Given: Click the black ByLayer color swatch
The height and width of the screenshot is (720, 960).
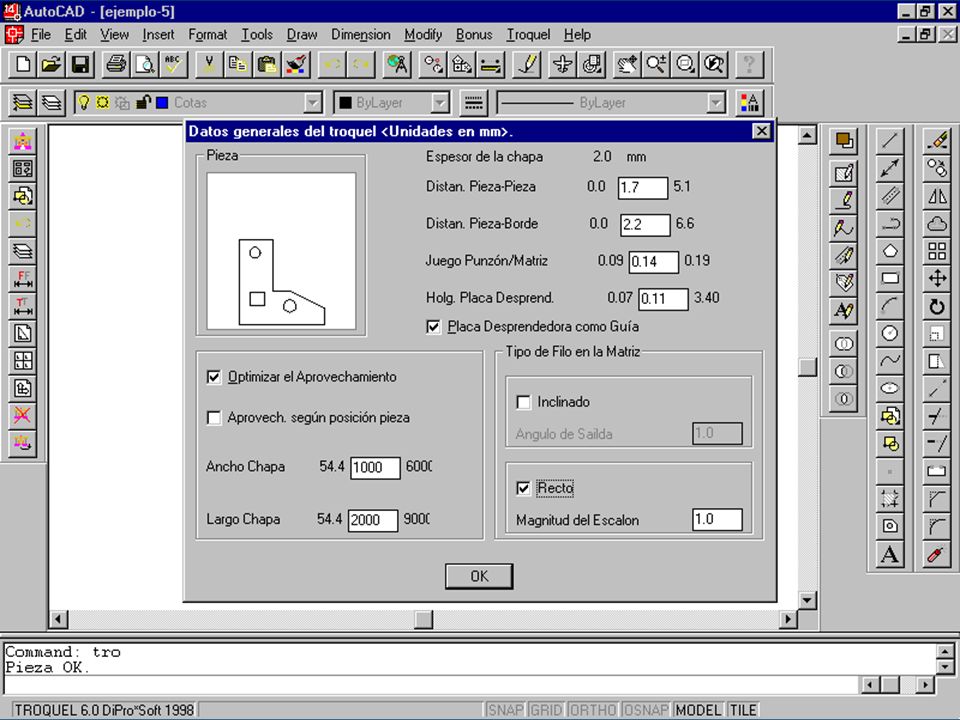Looking at the screenshot, I should (x=345, y=103).
